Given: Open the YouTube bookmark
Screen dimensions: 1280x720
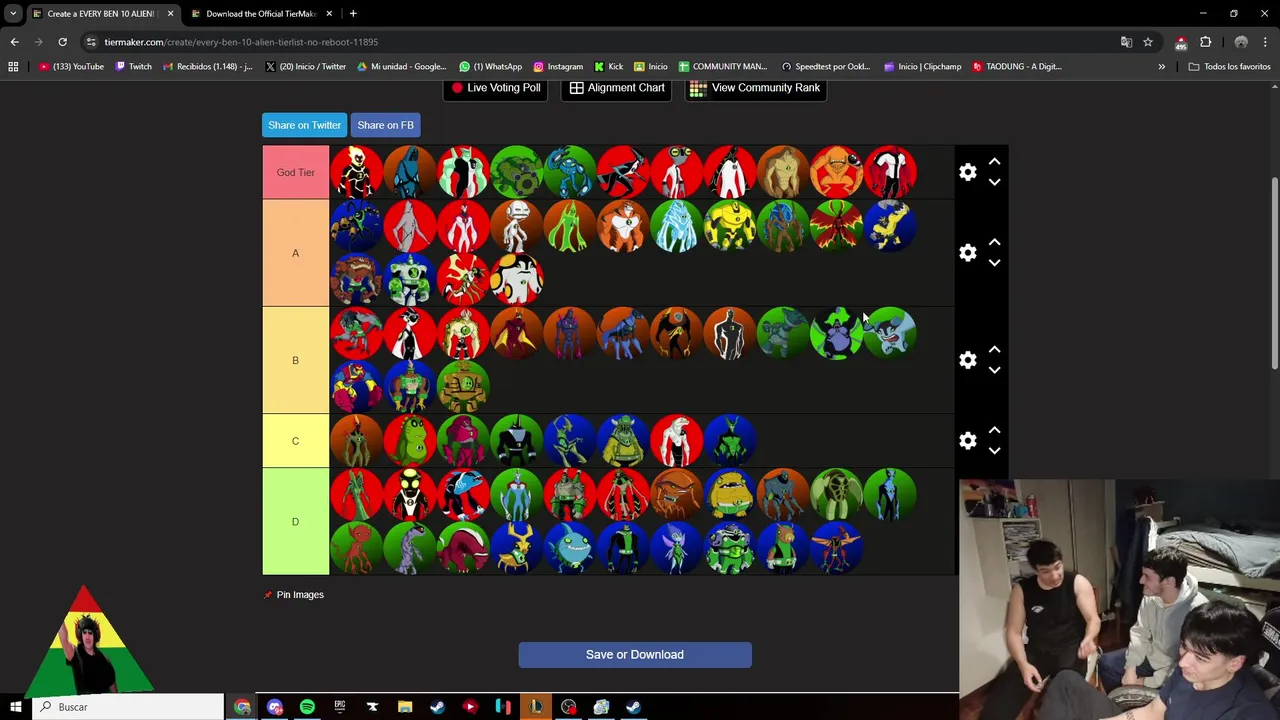Looking at the screenshot, I should [71, 67].
